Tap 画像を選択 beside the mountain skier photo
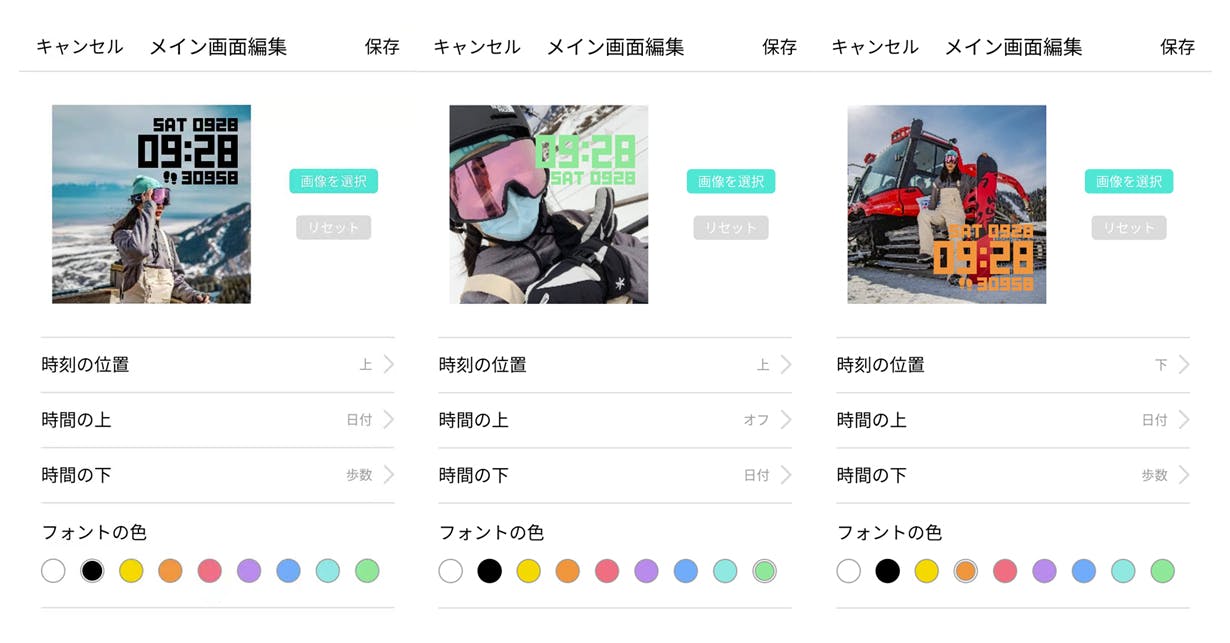Viewport: 1230px width, 643px height. pyautogui.click(x=334, y=181)
